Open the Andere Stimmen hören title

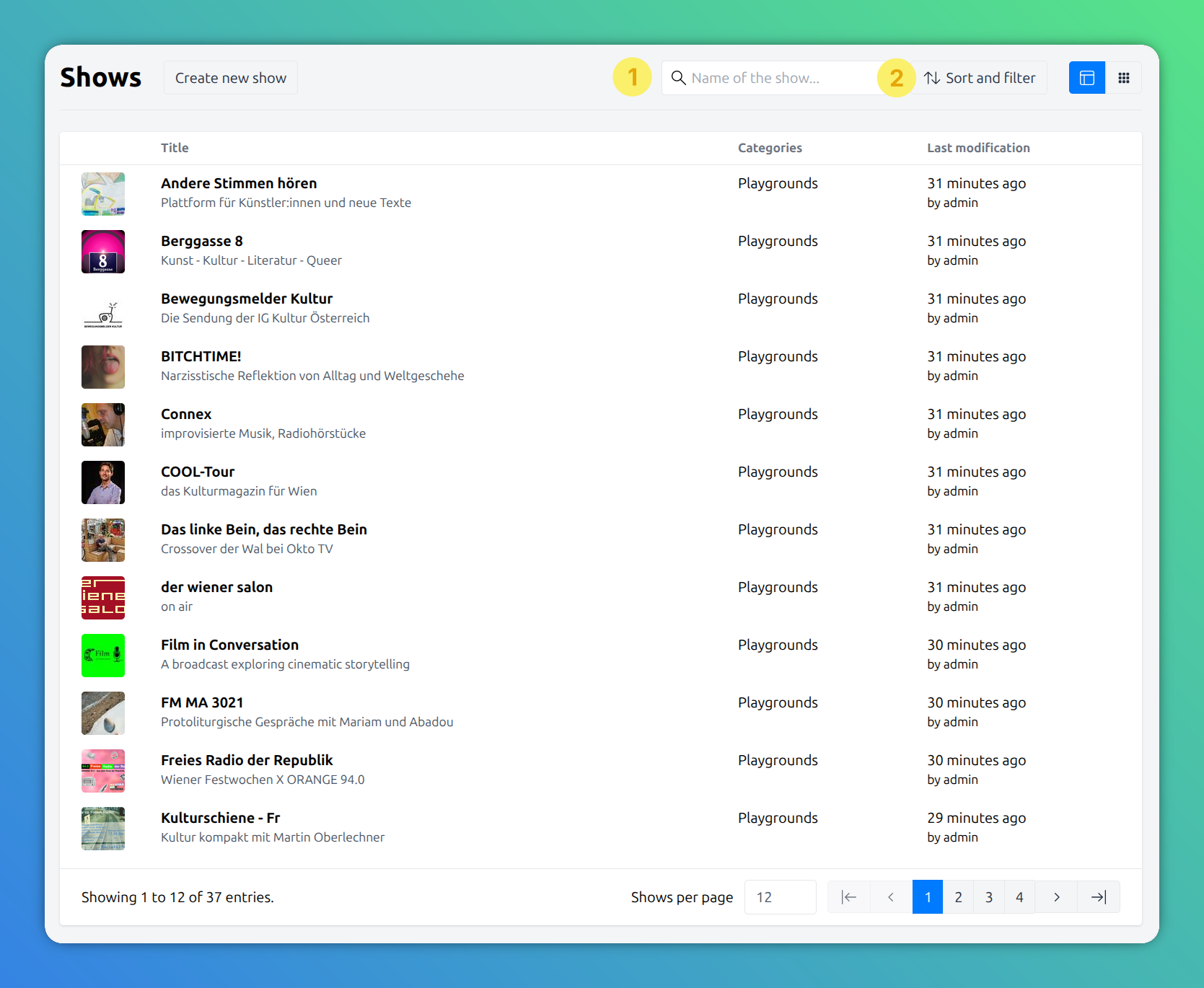(x=239, y=183)
